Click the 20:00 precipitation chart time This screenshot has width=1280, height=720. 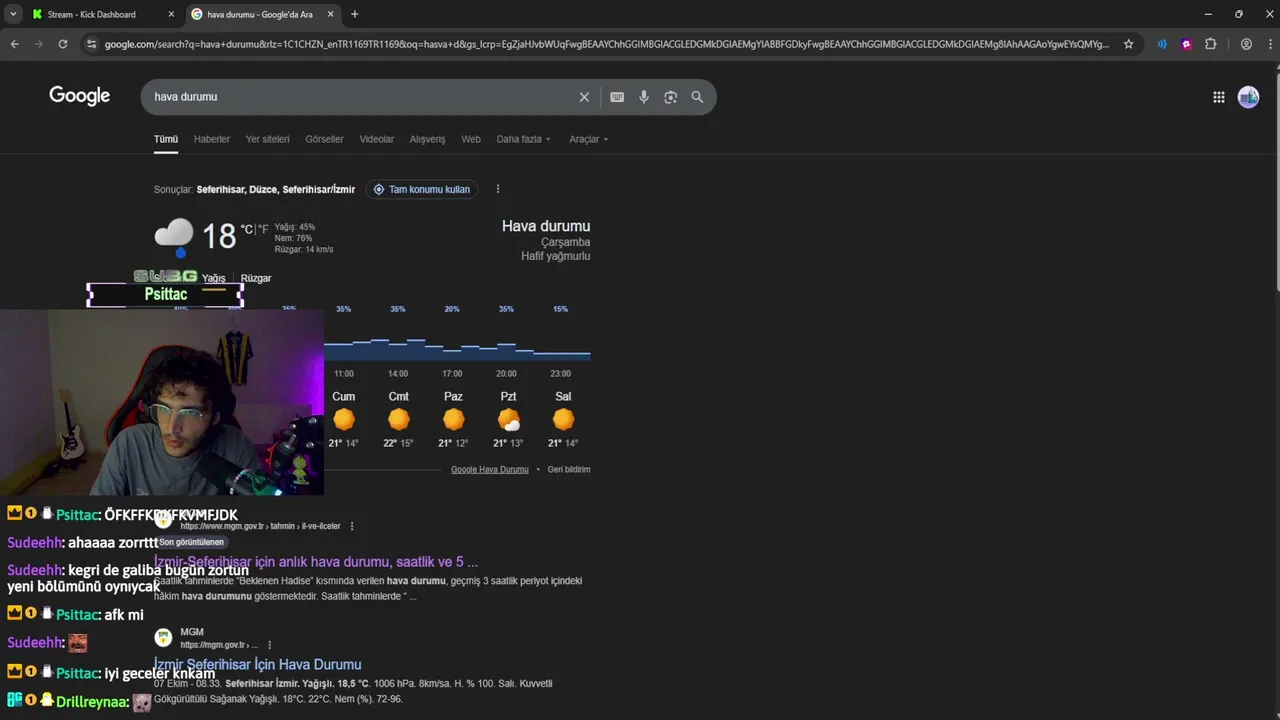(506, 373)
